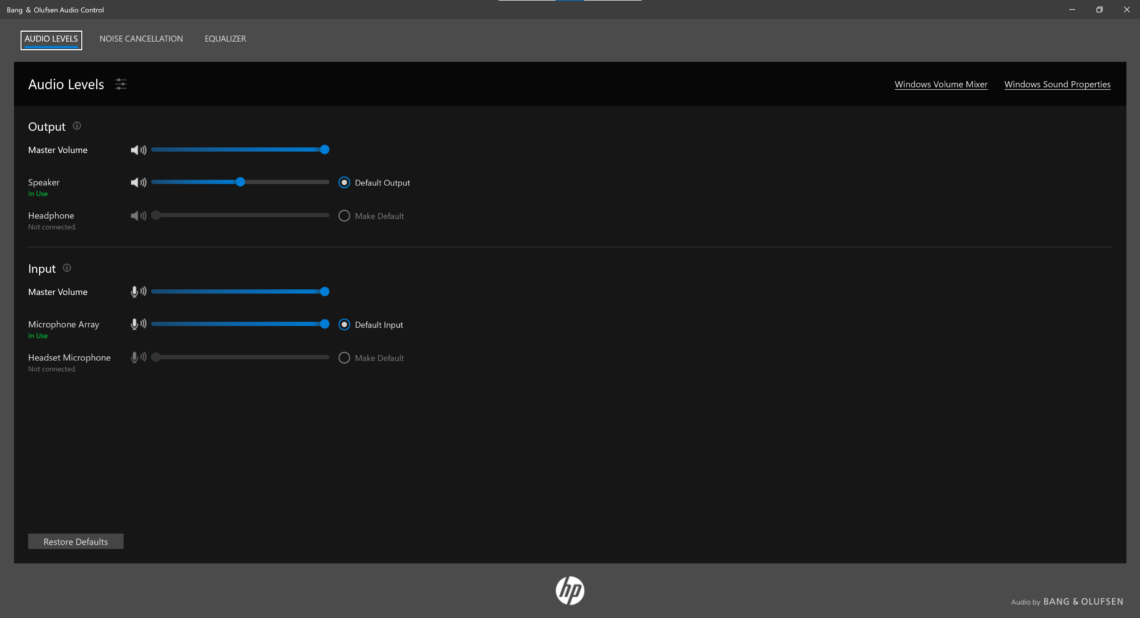
Task: Click the info icon beside Output
Action: (x=77, y=127)
